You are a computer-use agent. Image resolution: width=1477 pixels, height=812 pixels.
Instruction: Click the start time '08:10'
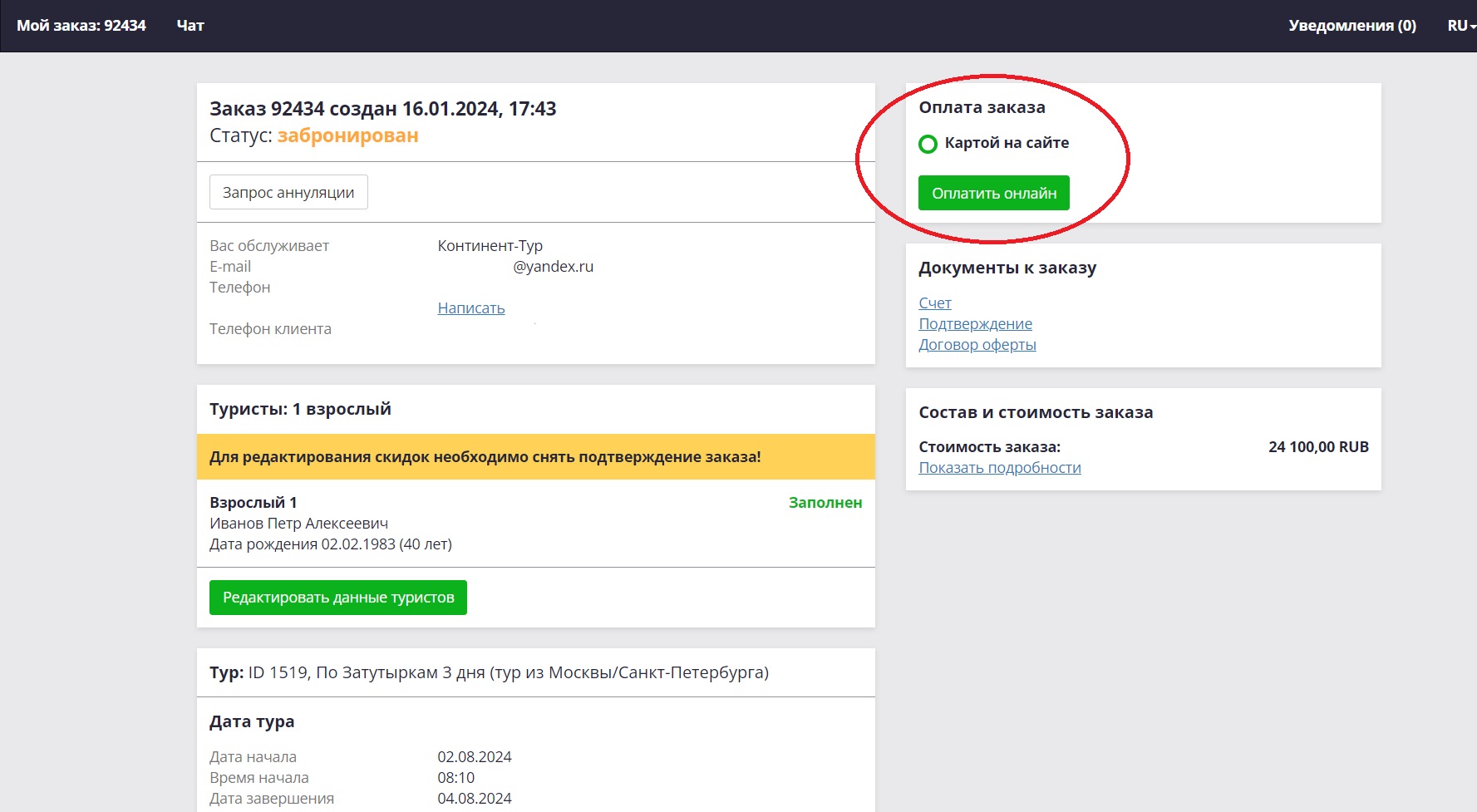(456, 778)
